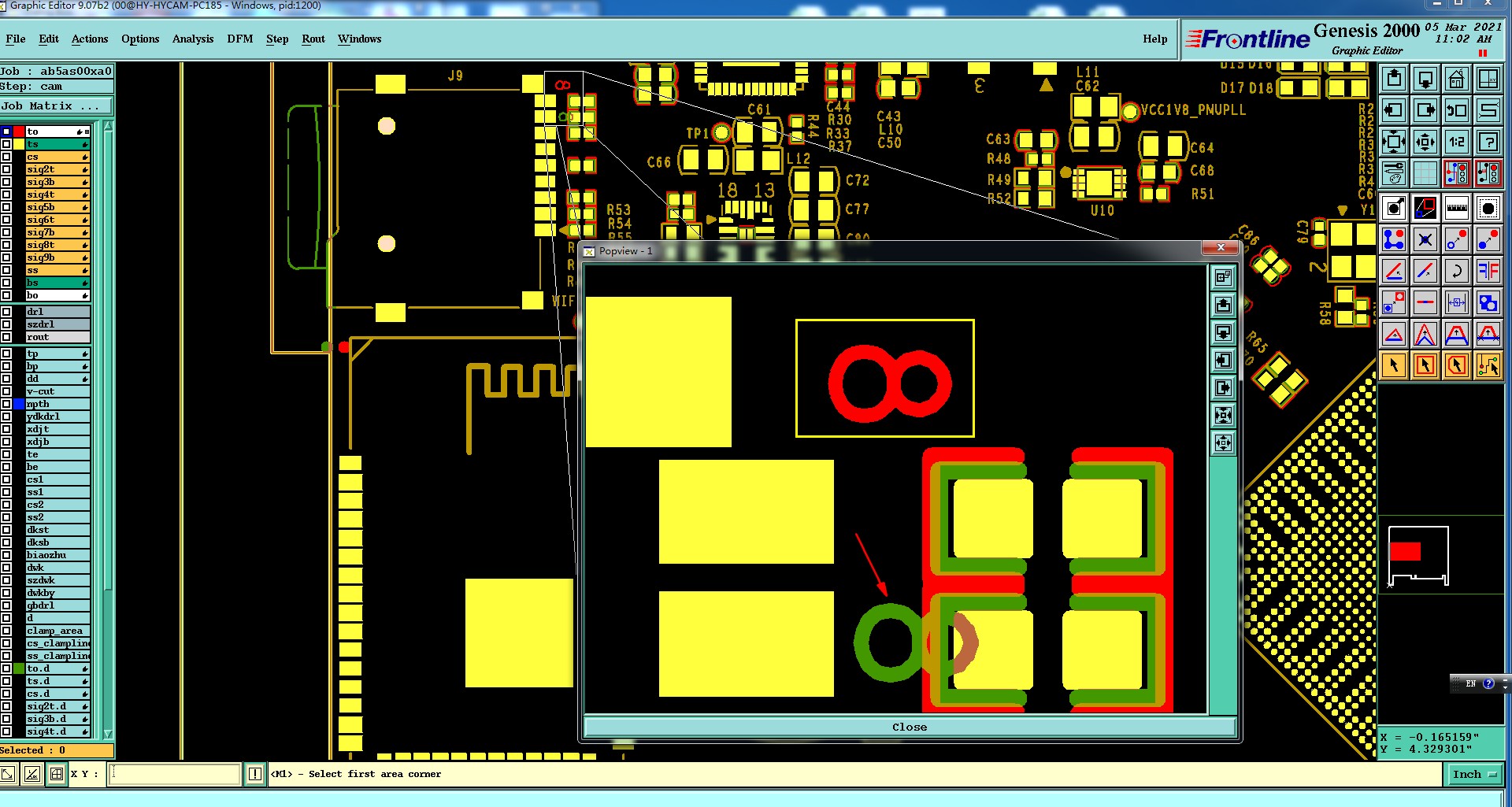Click the X Y coordinate input field

[x=174, y=774]
